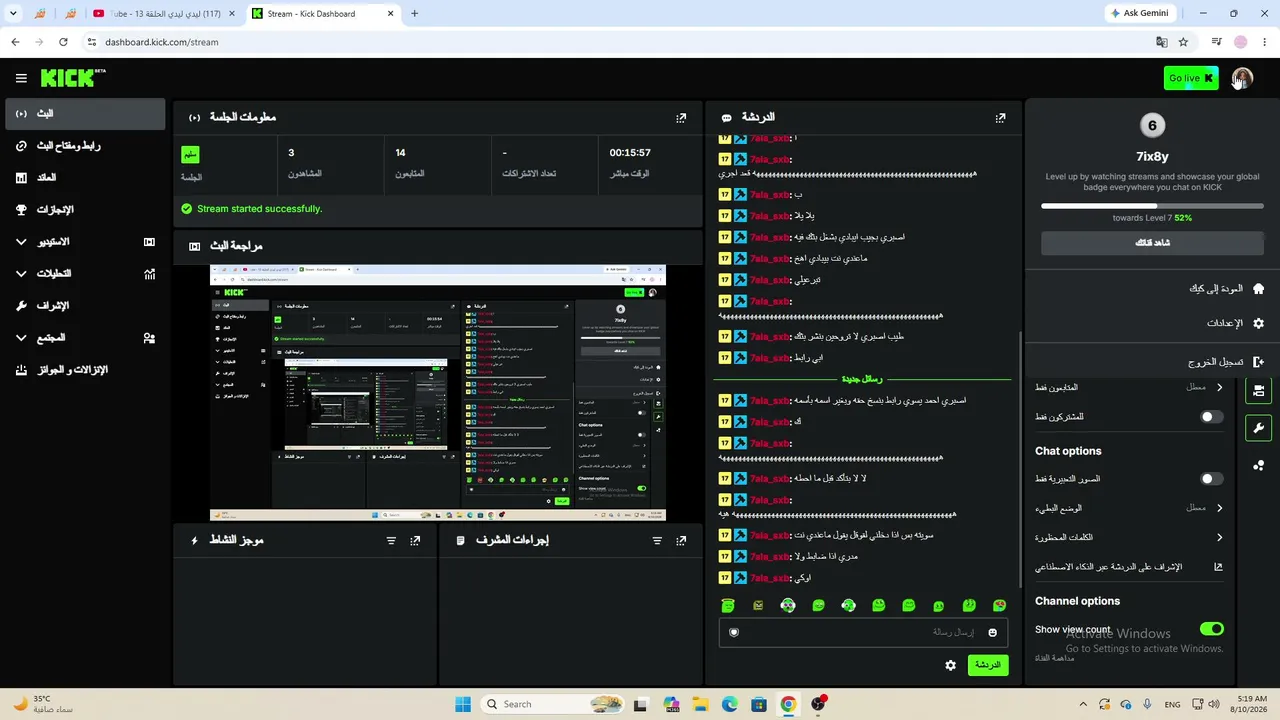Open slow mode options
1280x720 pixels.
click(x=1129, y=508)
